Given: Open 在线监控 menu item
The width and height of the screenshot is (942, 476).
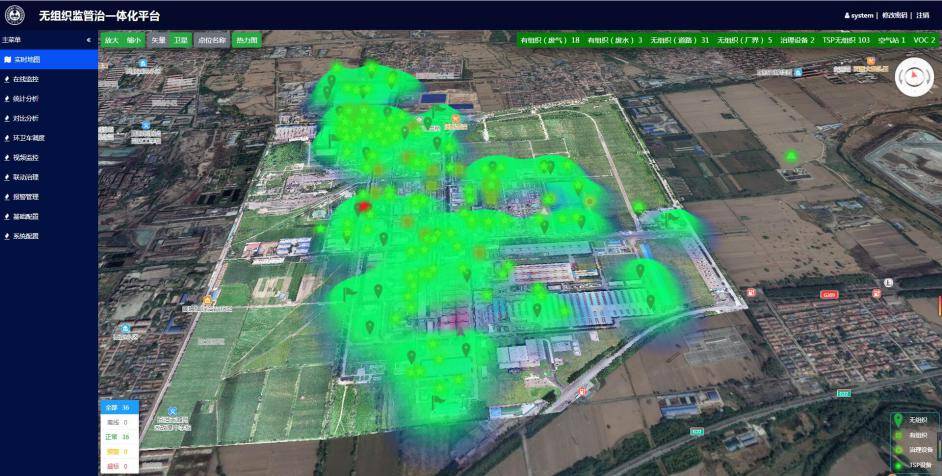Looking at the screenshot, I should coord(27,79).
